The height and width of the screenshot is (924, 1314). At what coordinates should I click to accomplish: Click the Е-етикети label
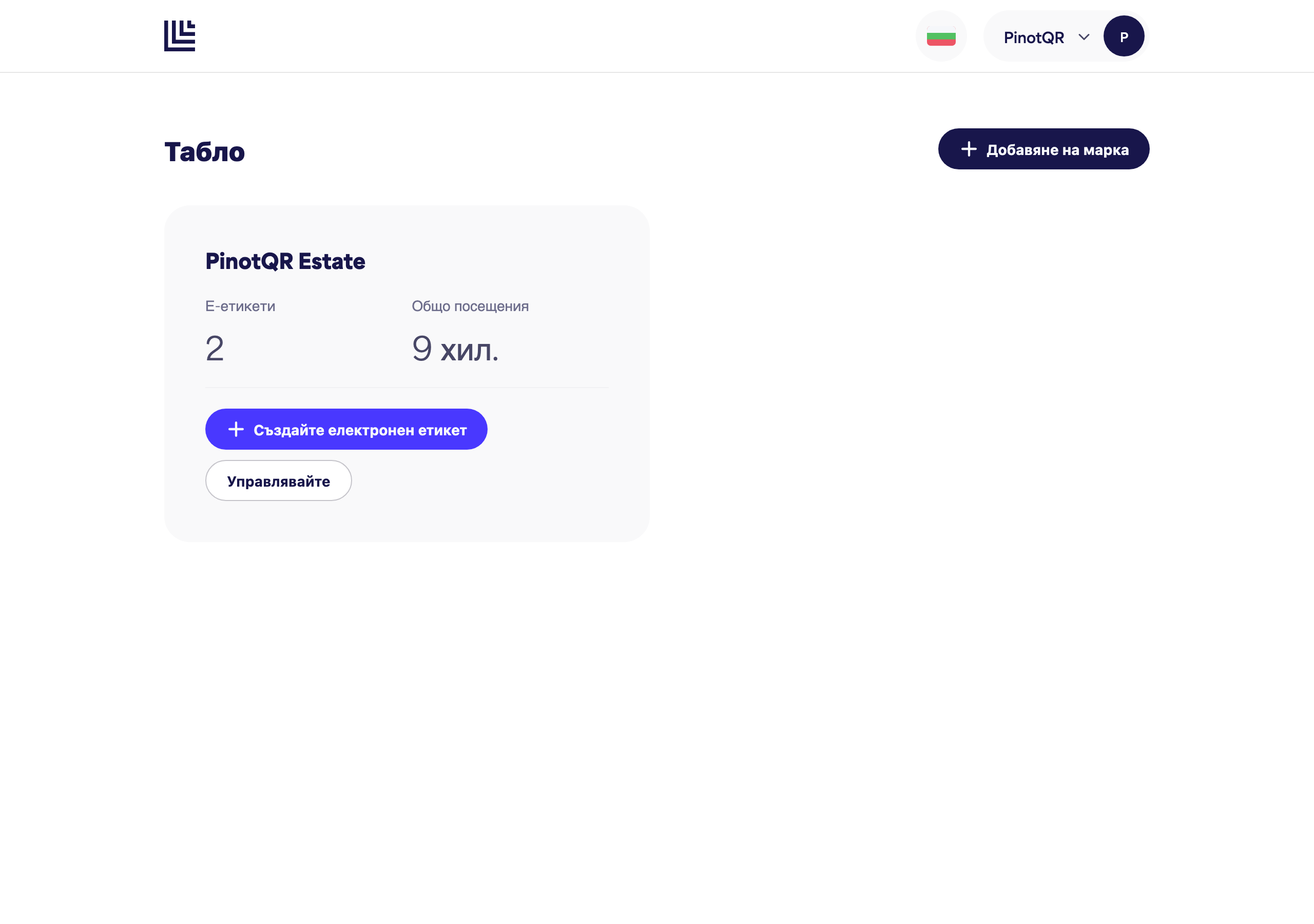240,306
